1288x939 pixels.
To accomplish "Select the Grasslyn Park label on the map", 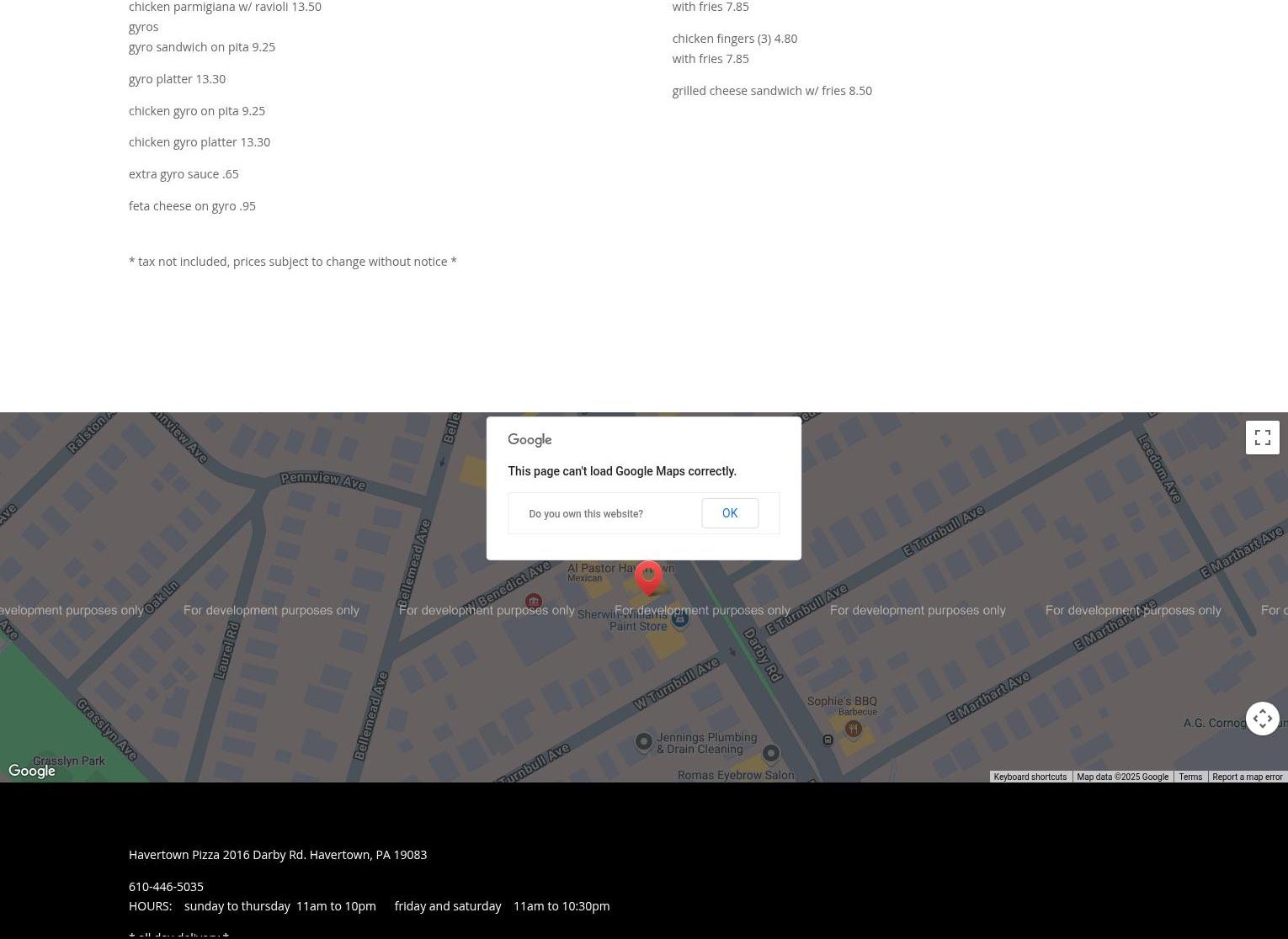I will tap(69, 761).
